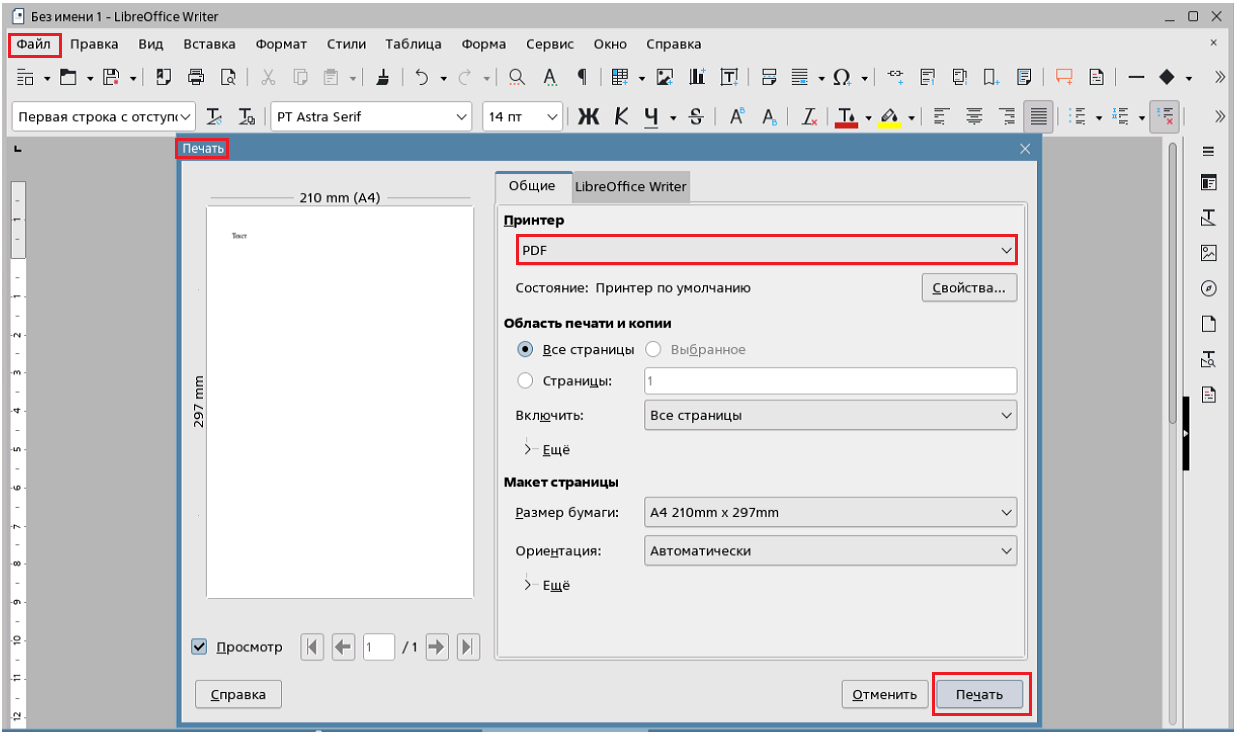This screenshot has height=737, width=1237.
Task: Open the Вставка menu
Action: tap(209, 44)
